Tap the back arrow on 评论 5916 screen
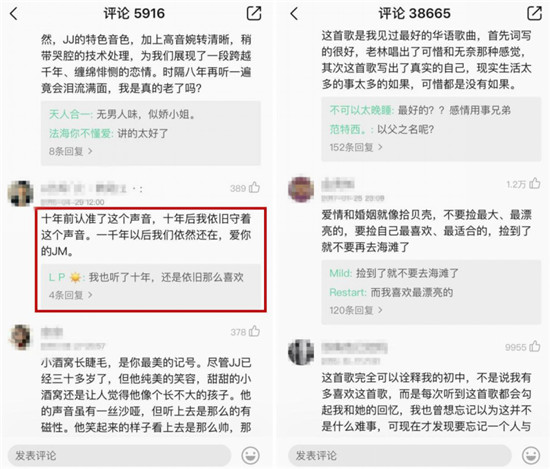550x469 pixels. (14, 14)
